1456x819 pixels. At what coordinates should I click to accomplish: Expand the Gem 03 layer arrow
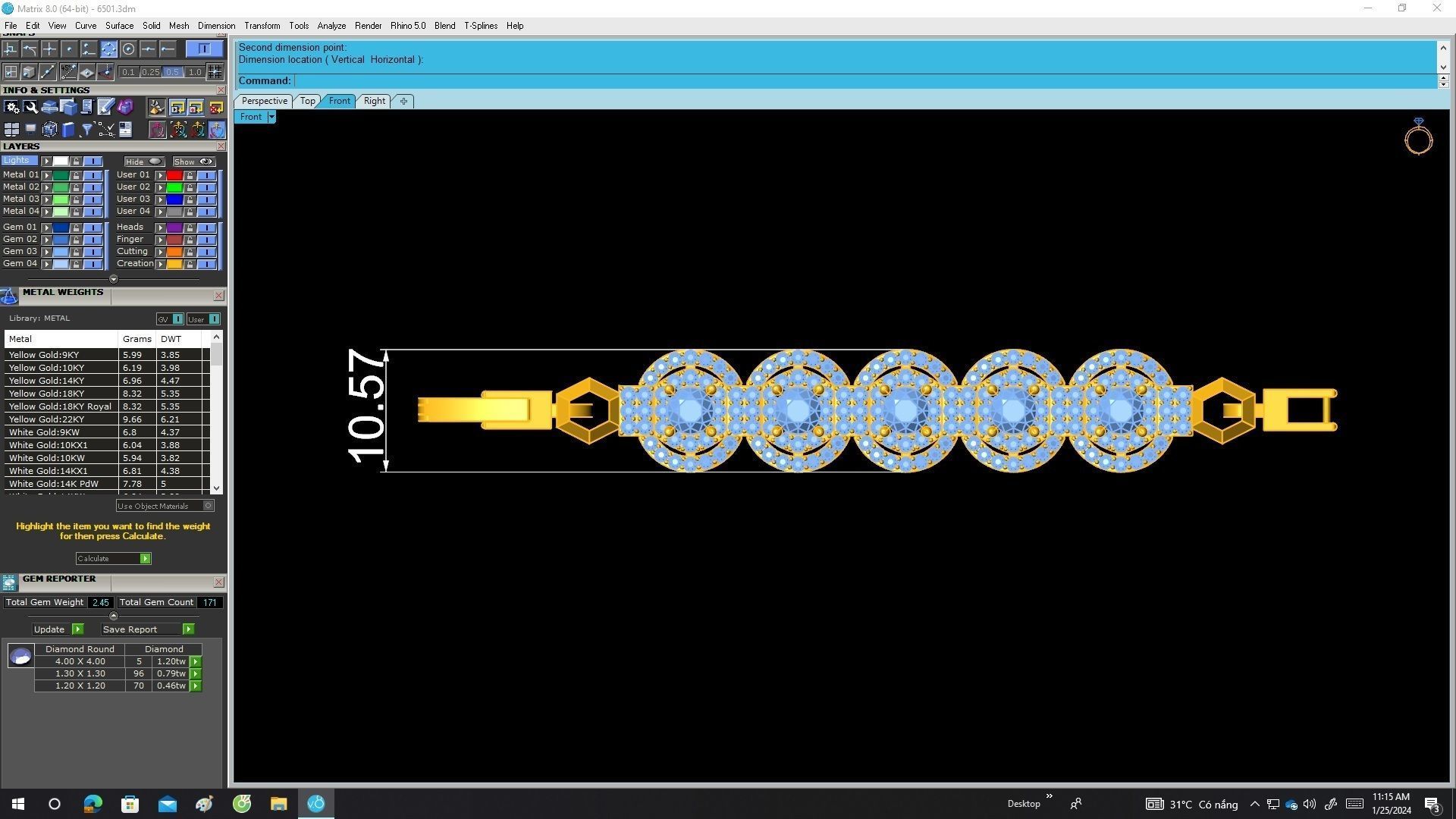click(x=47, y=252)
